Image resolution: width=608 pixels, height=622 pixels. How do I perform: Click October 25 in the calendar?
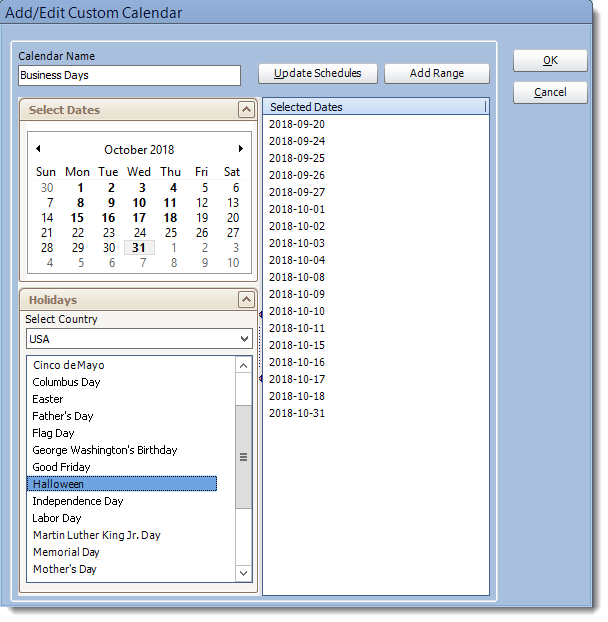pos(171,233)
